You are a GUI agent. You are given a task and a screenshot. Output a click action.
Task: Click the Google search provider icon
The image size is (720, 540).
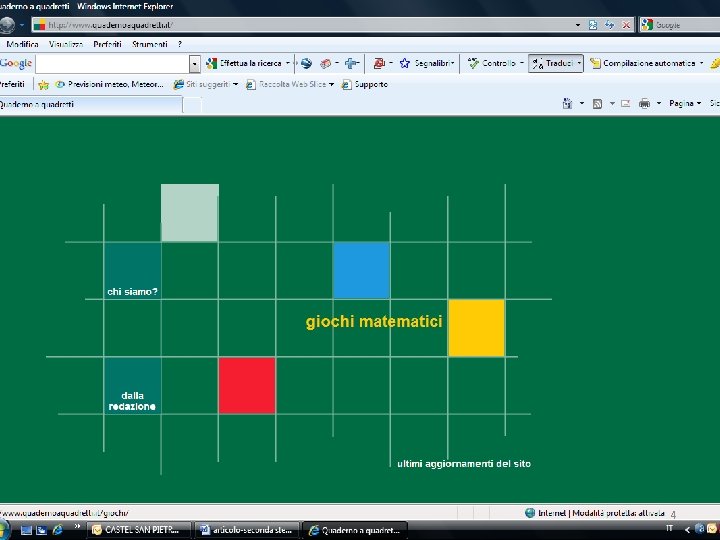pos(647,25)
